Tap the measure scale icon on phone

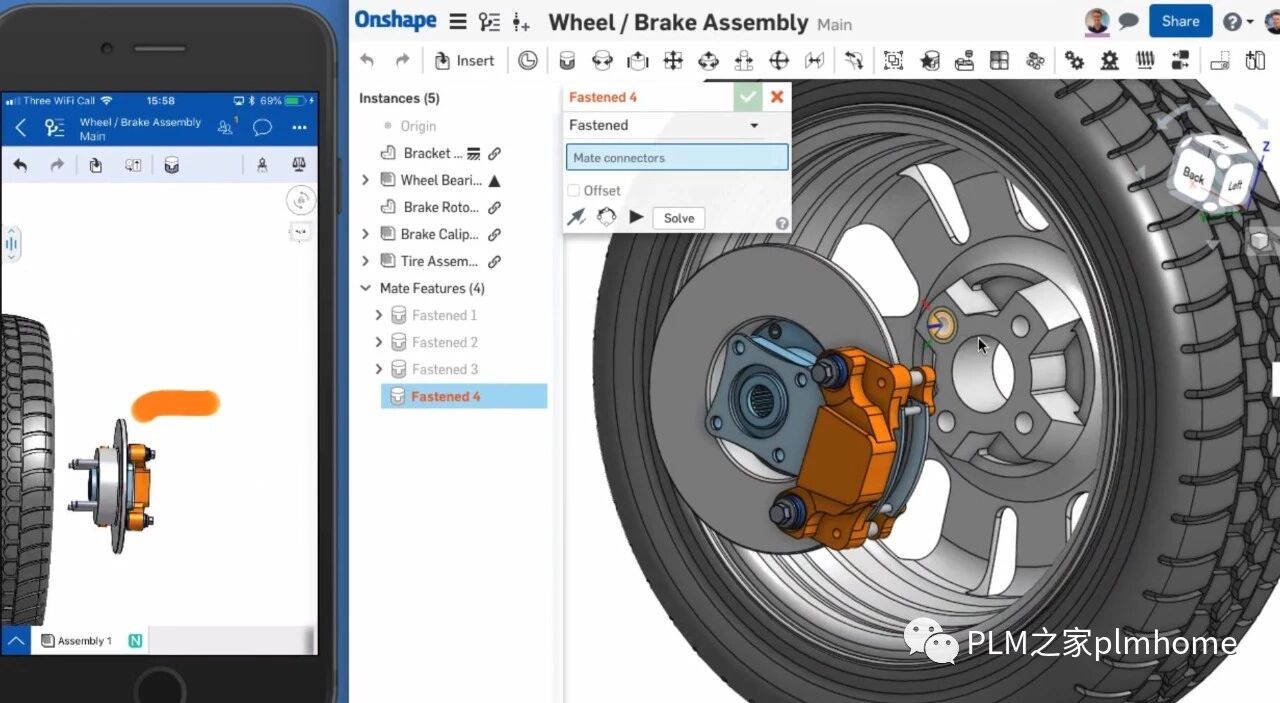point(298,165)
